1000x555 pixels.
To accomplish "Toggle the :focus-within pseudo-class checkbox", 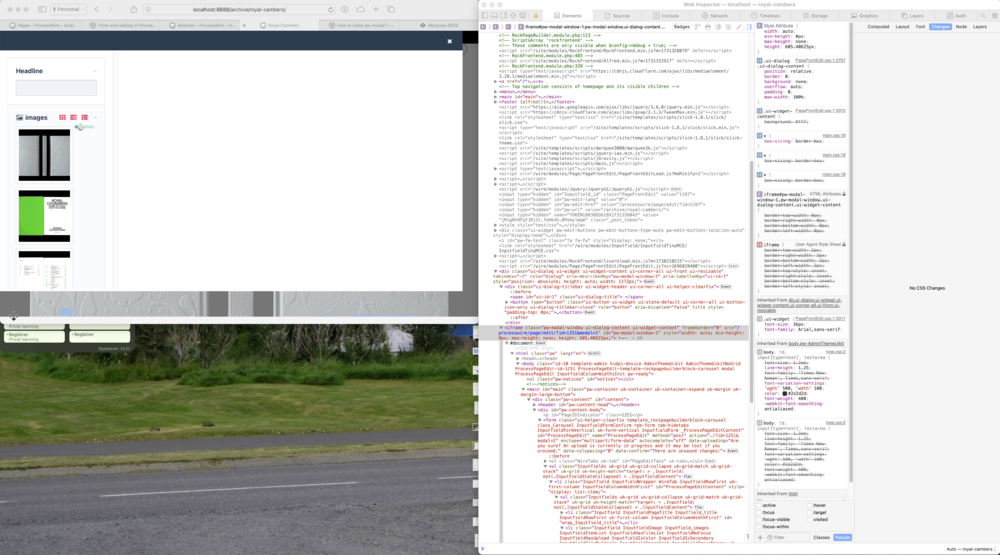I will 760,526.
